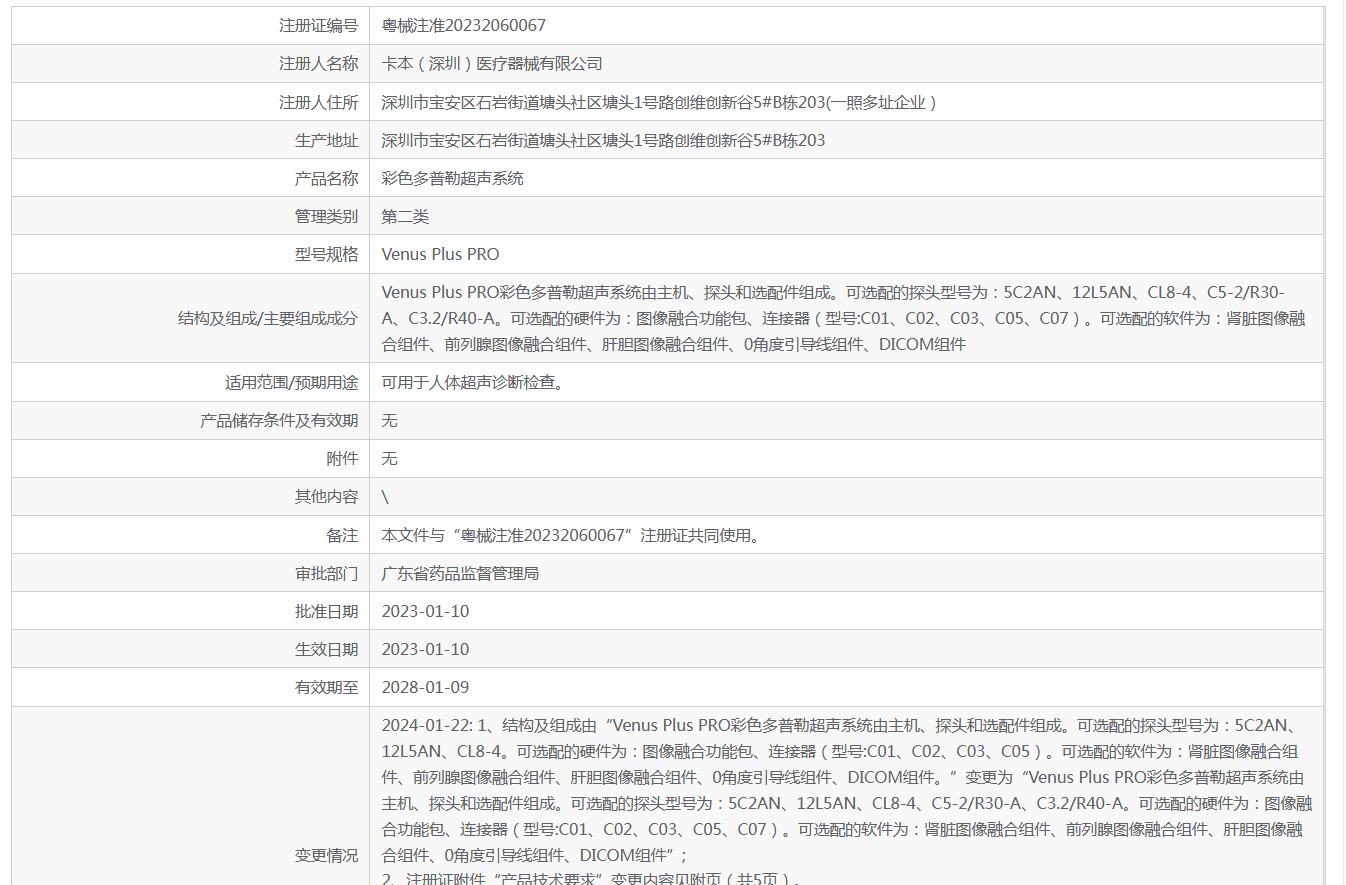Select the registration number 粤械注准20232060067 in the 注册证编号 row
The image size is (1346, 885).
[464, 26]
